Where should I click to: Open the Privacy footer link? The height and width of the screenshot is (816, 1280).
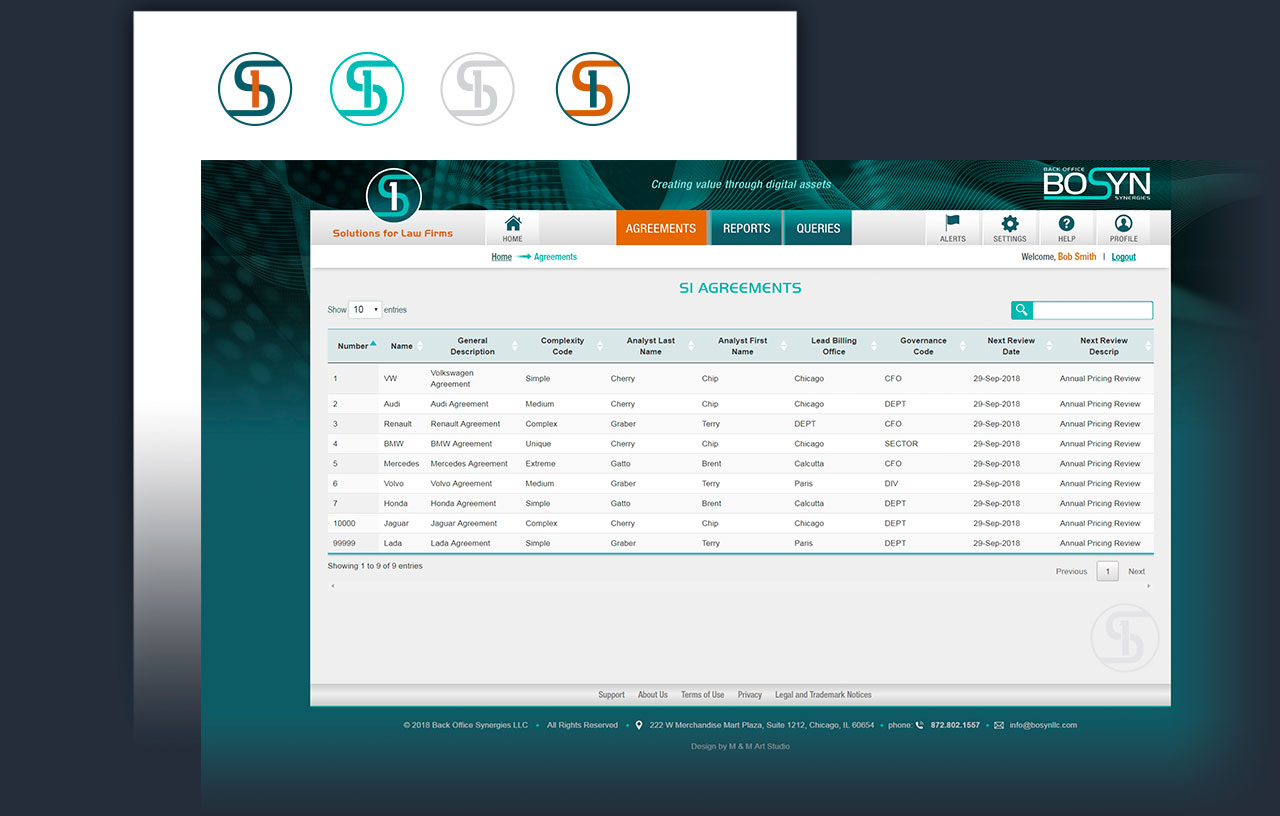pyautogui.click(x=749, y=695)
